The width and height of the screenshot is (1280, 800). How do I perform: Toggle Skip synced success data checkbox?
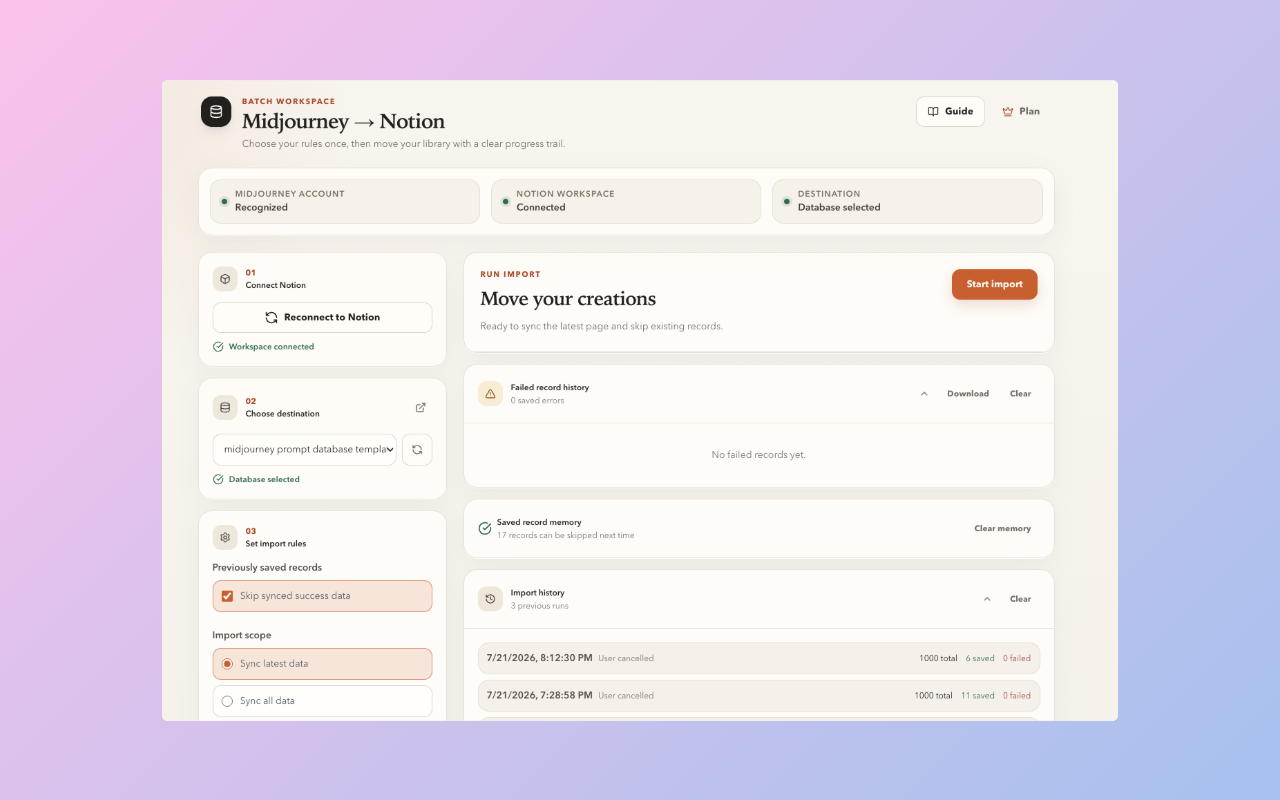point(227,596)
